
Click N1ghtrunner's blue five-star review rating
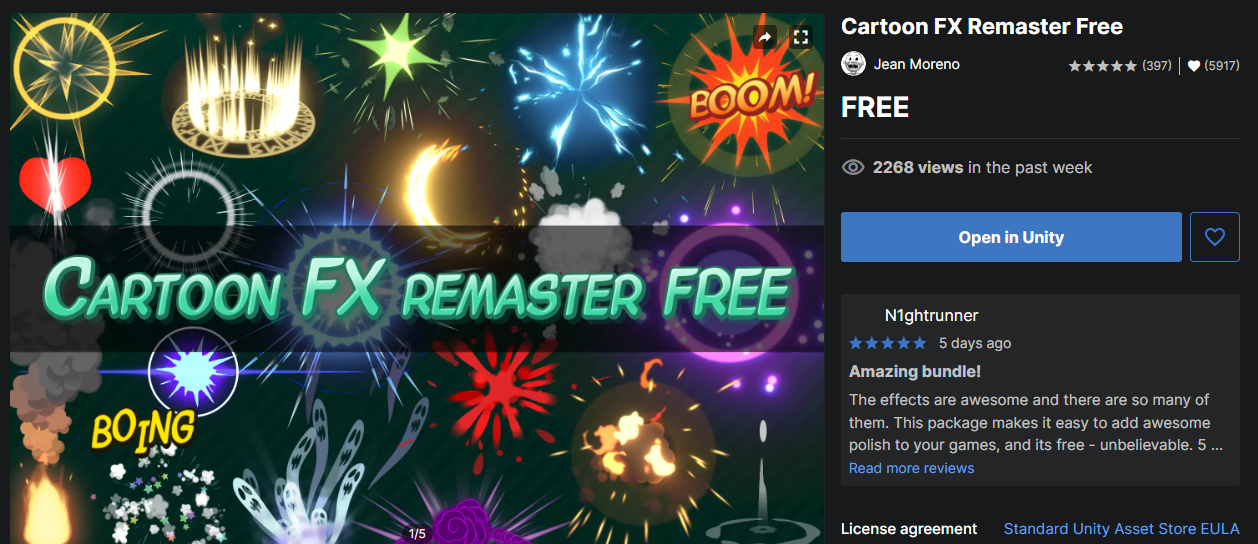click(888, 343)
